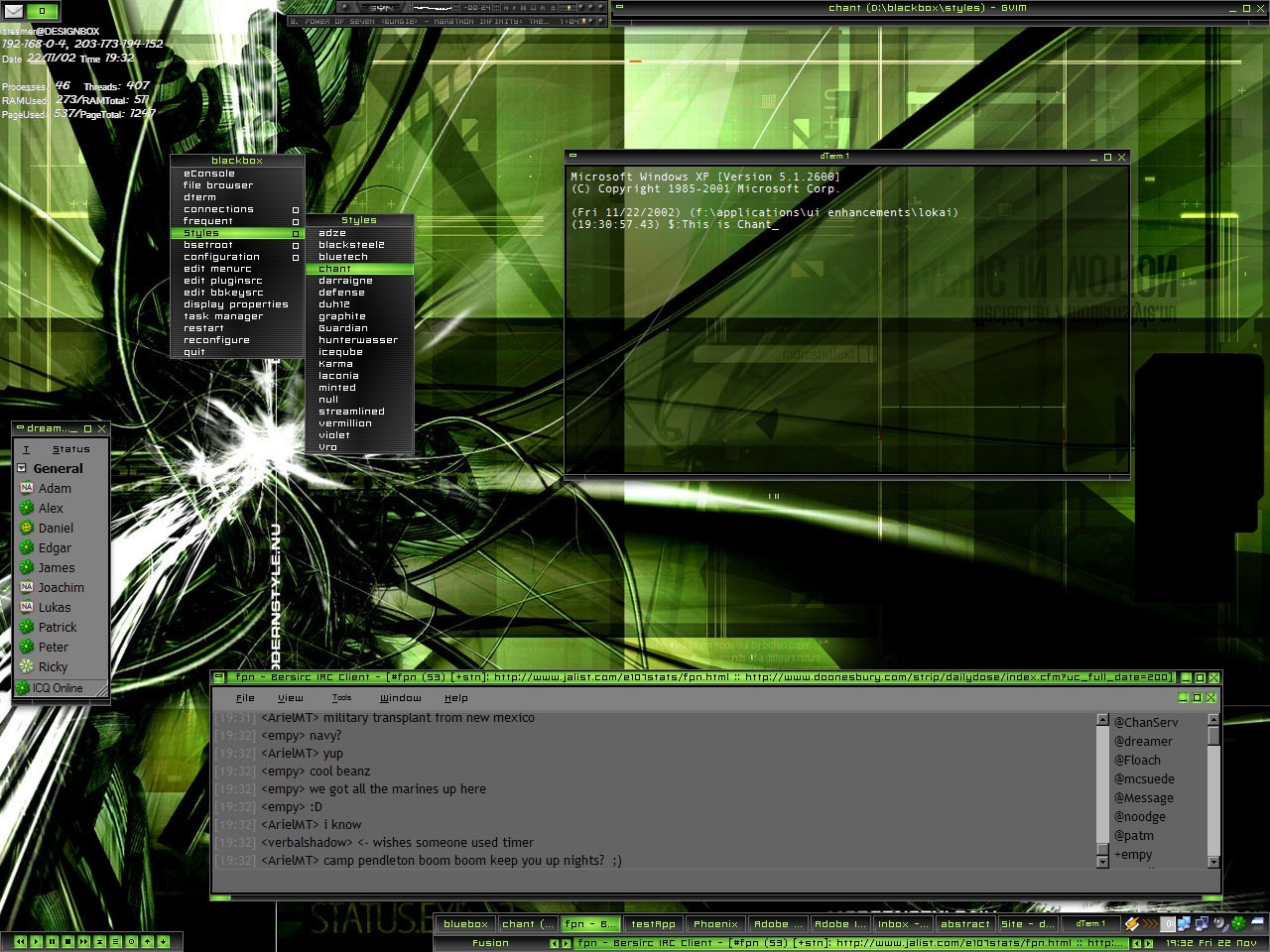Image resolution: width=1270 pixels, height=952 pixels.
Task: Click the Winamp lightning tray icon
Action: tap(1131, 924)
